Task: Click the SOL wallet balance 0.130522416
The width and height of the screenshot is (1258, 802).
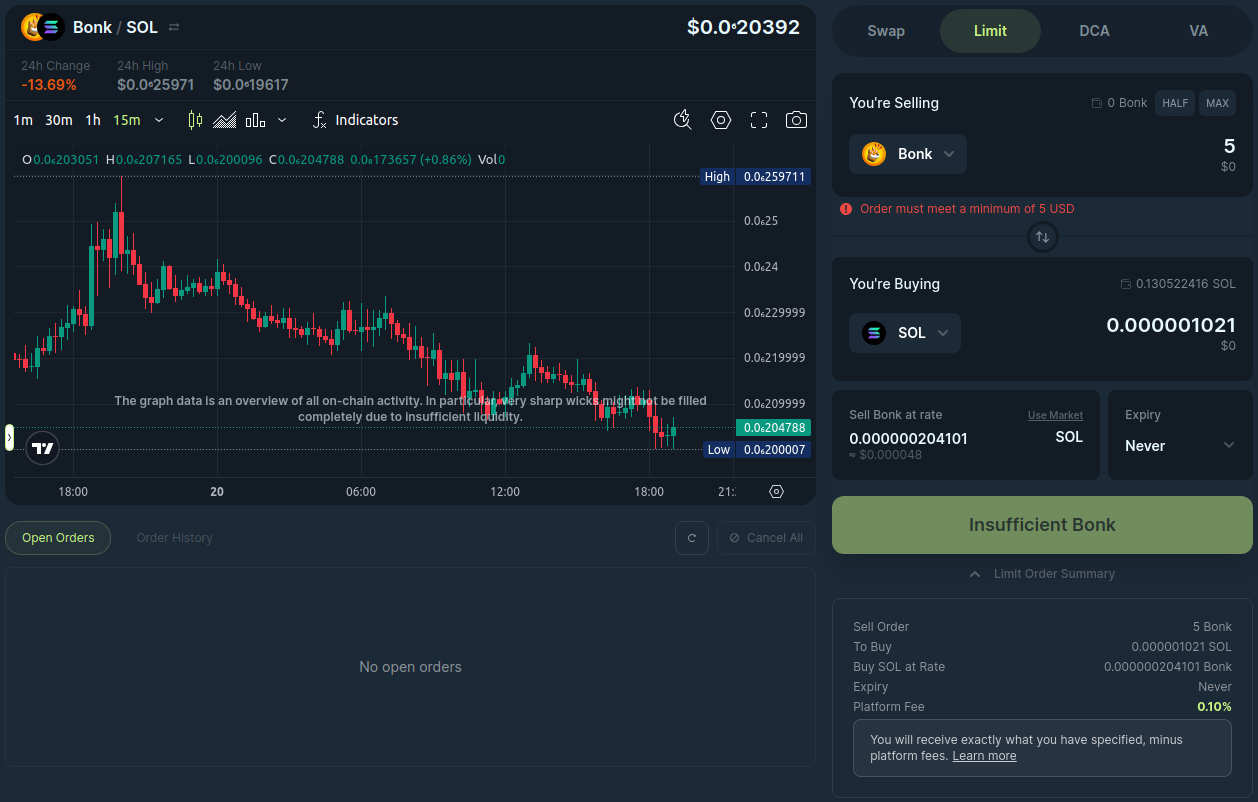Action: click(1185, 284)
